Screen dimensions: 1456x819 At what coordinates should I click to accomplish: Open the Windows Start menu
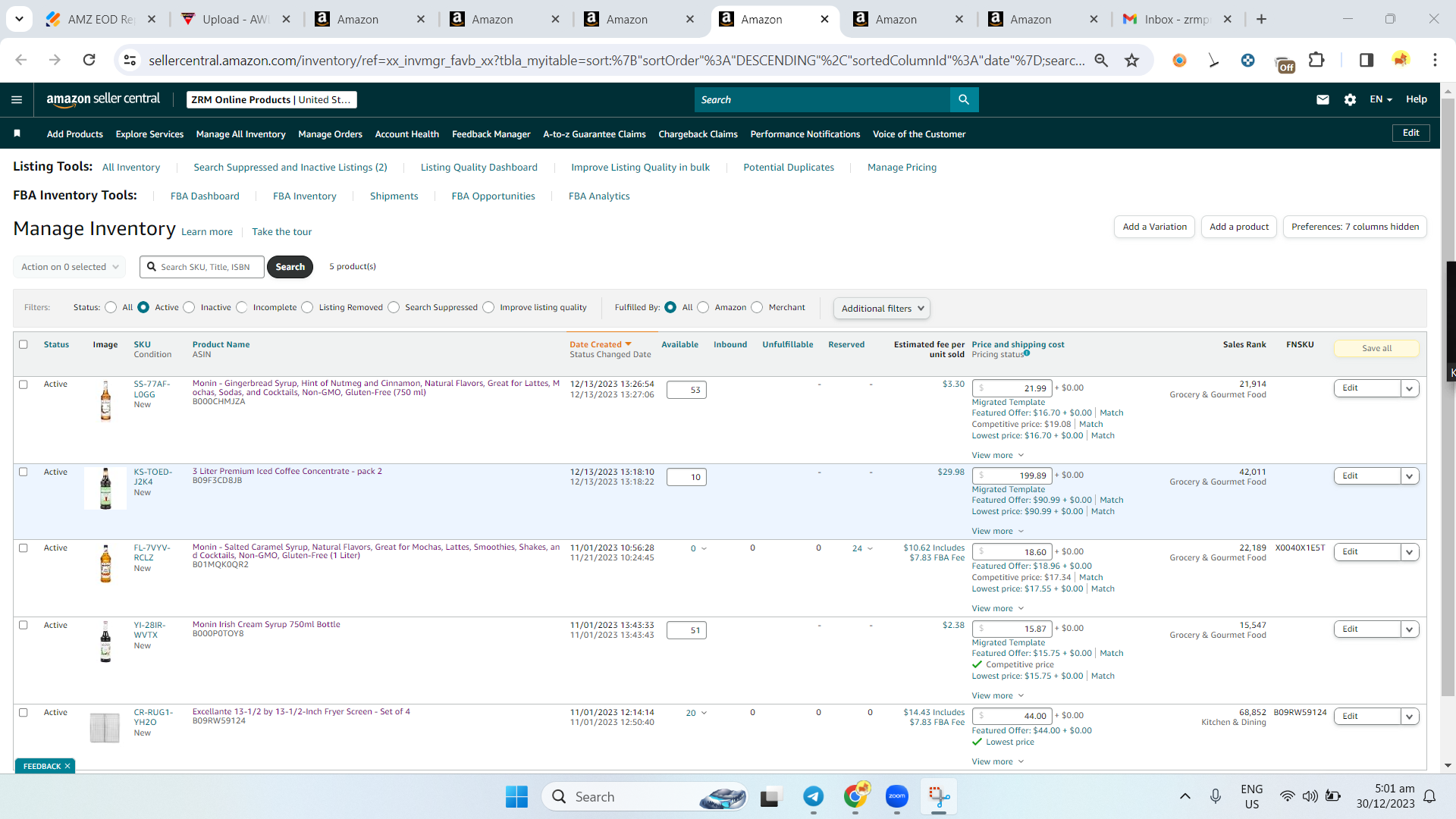pos(516,796)
